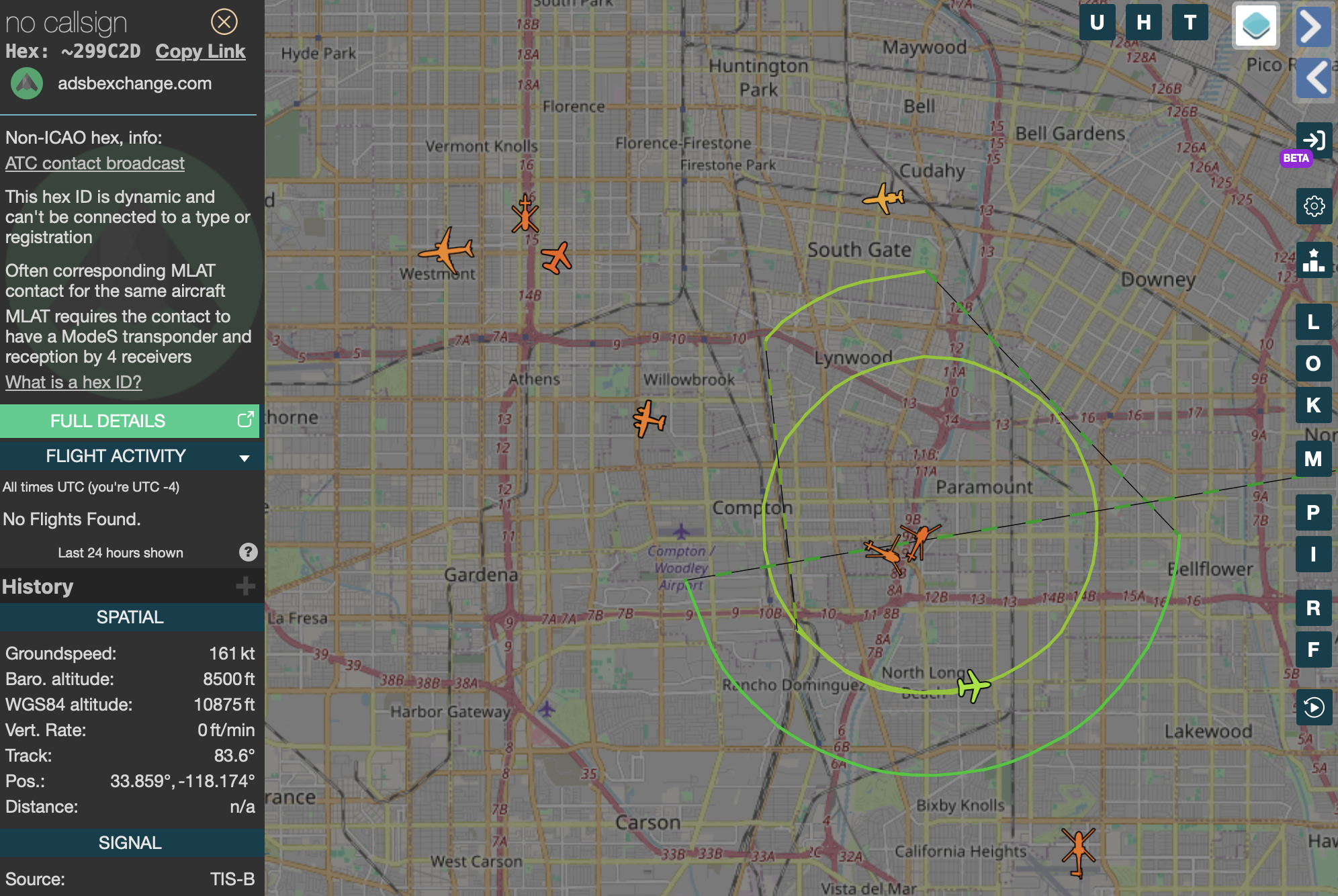Open the statistics leaderboard icon

coord(1313,260)
